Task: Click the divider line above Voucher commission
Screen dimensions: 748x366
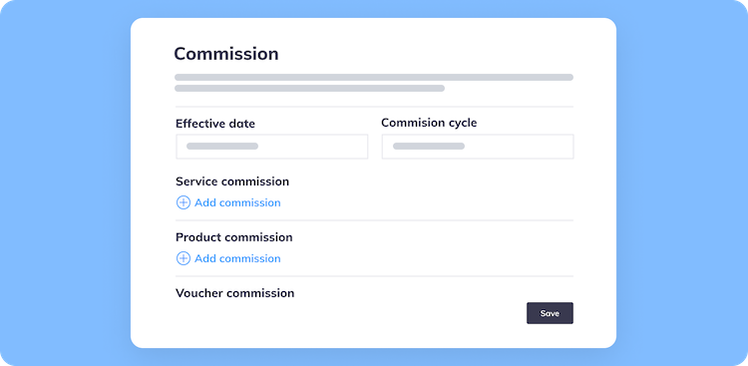Action: (x=374, y=276)
